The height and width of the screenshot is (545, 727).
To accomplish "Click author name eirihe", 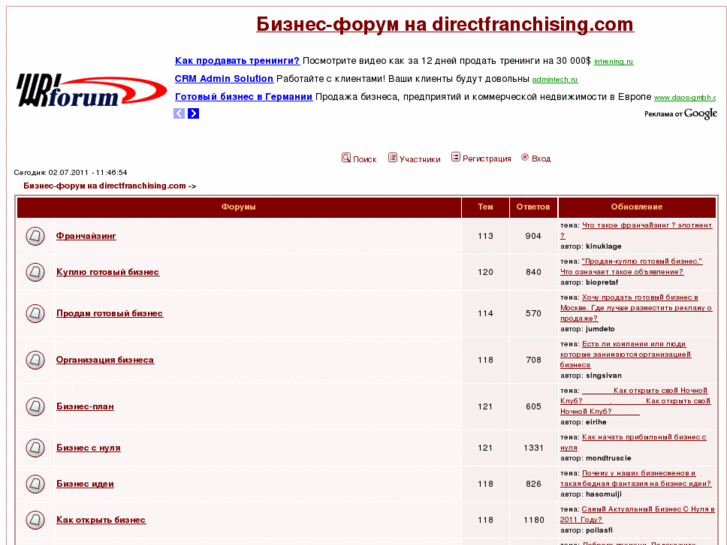I will tap(596, 423).
